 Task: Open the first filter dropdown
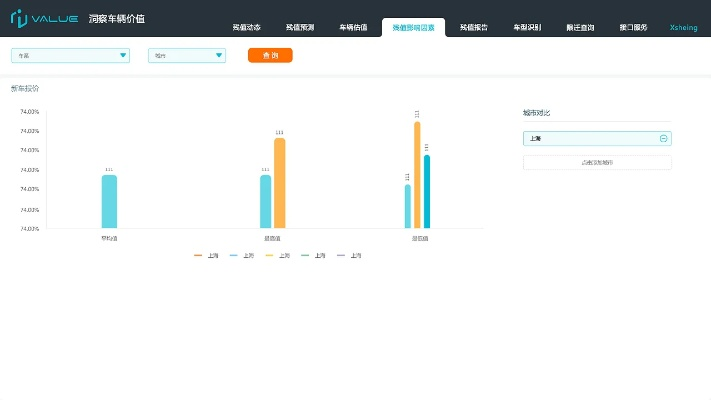70,55
